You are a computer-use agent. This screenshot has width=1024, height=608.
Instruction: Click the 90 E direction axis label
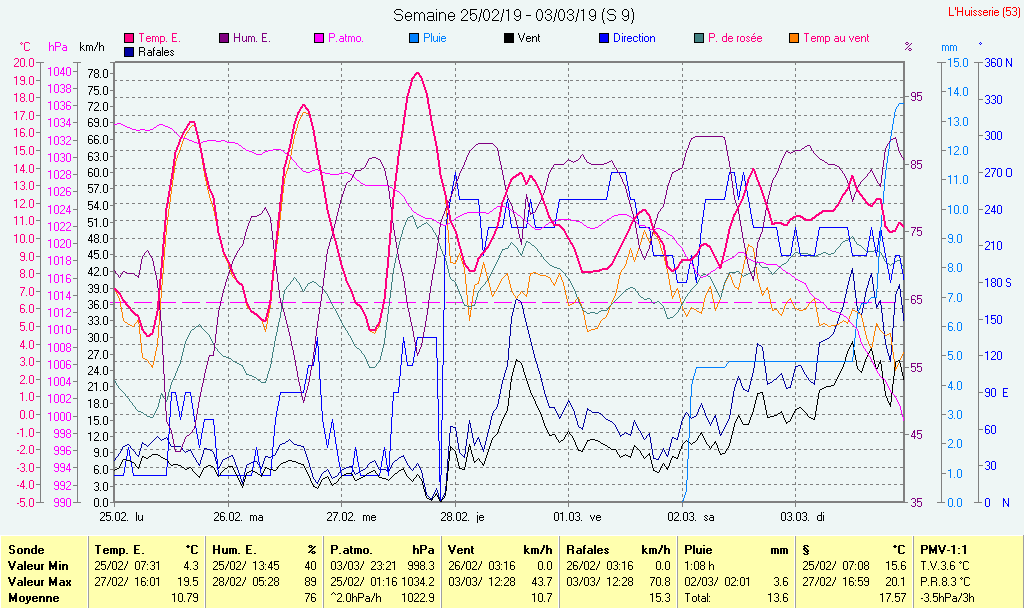pos(996,392)
